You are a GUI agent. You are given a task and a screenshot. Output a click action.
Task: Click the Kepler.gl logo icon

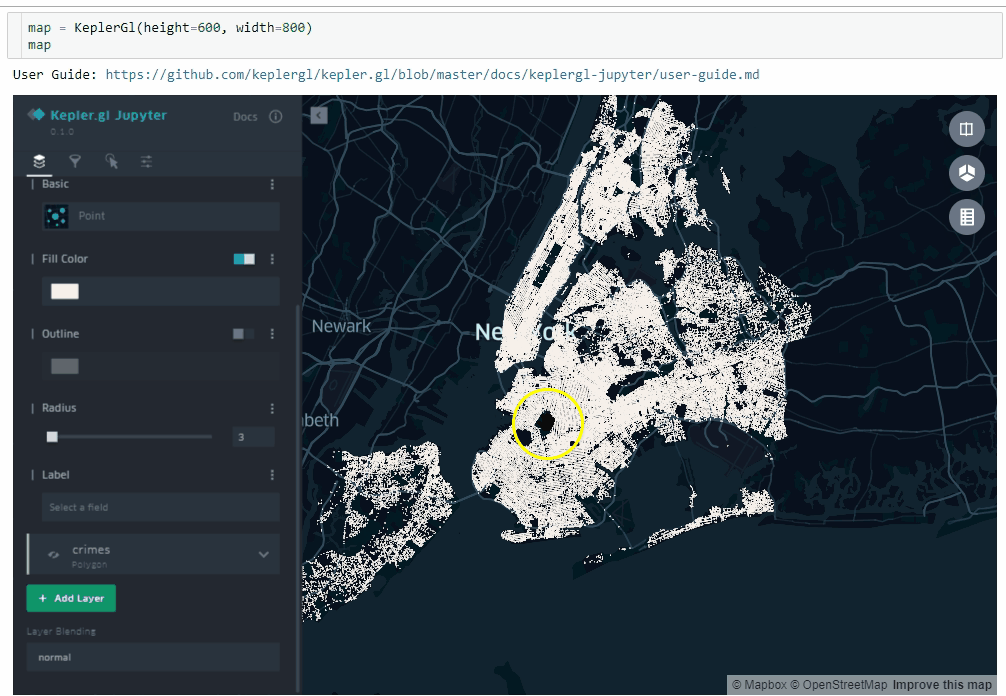click(x=36, y=115)
